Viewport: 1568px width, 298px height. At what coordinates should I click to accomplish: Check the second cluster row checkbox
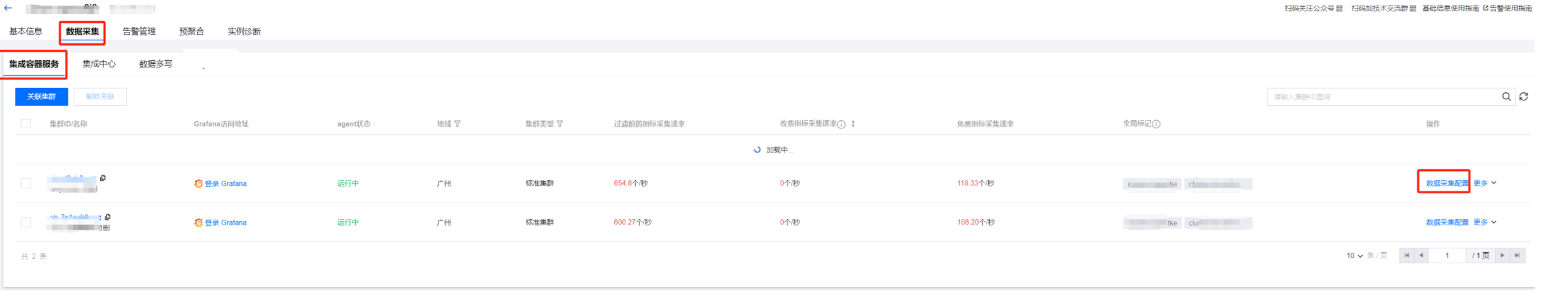tap(26, 222)
